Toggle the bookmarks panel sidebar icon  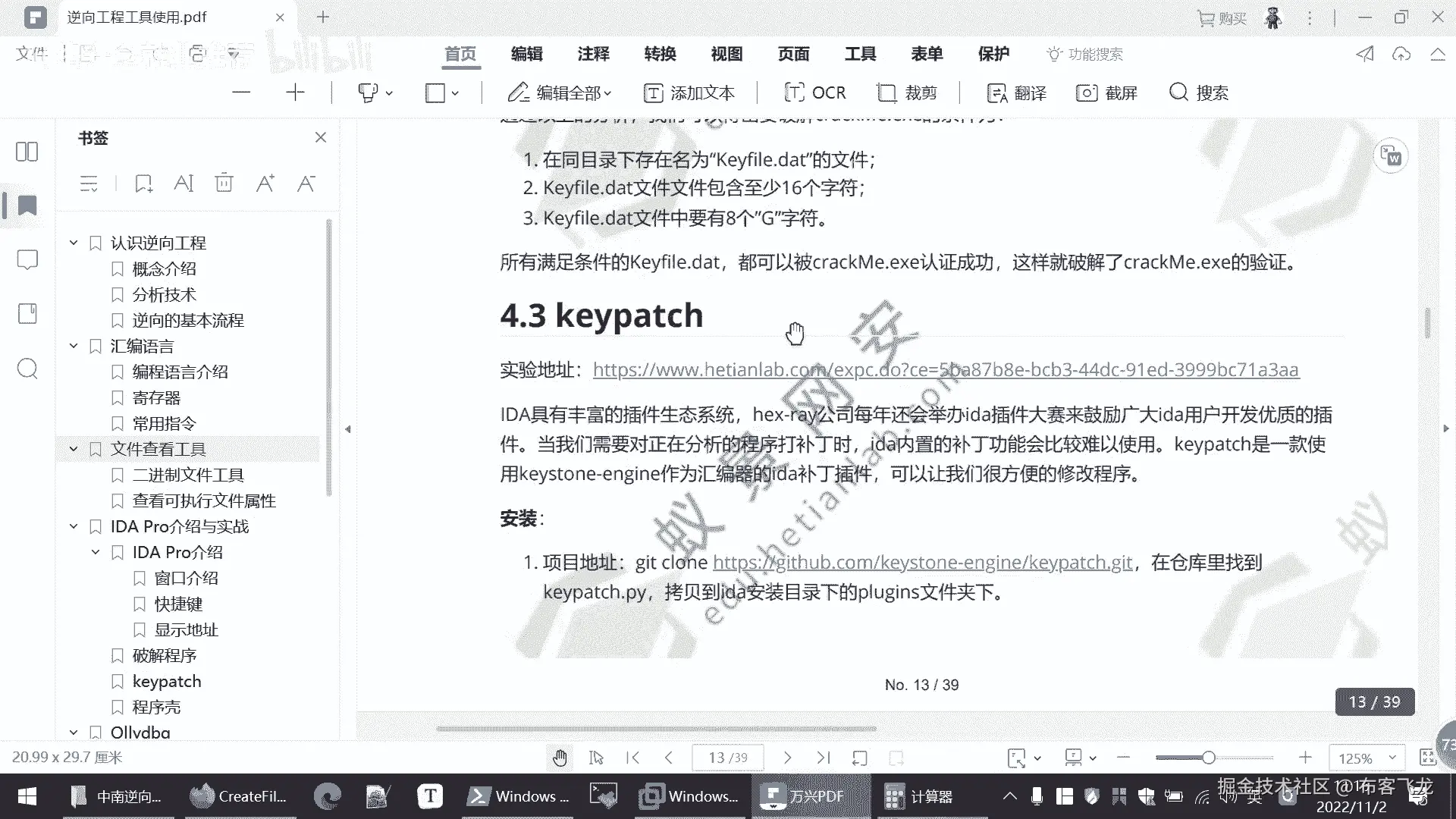click(x=27, y=206)
